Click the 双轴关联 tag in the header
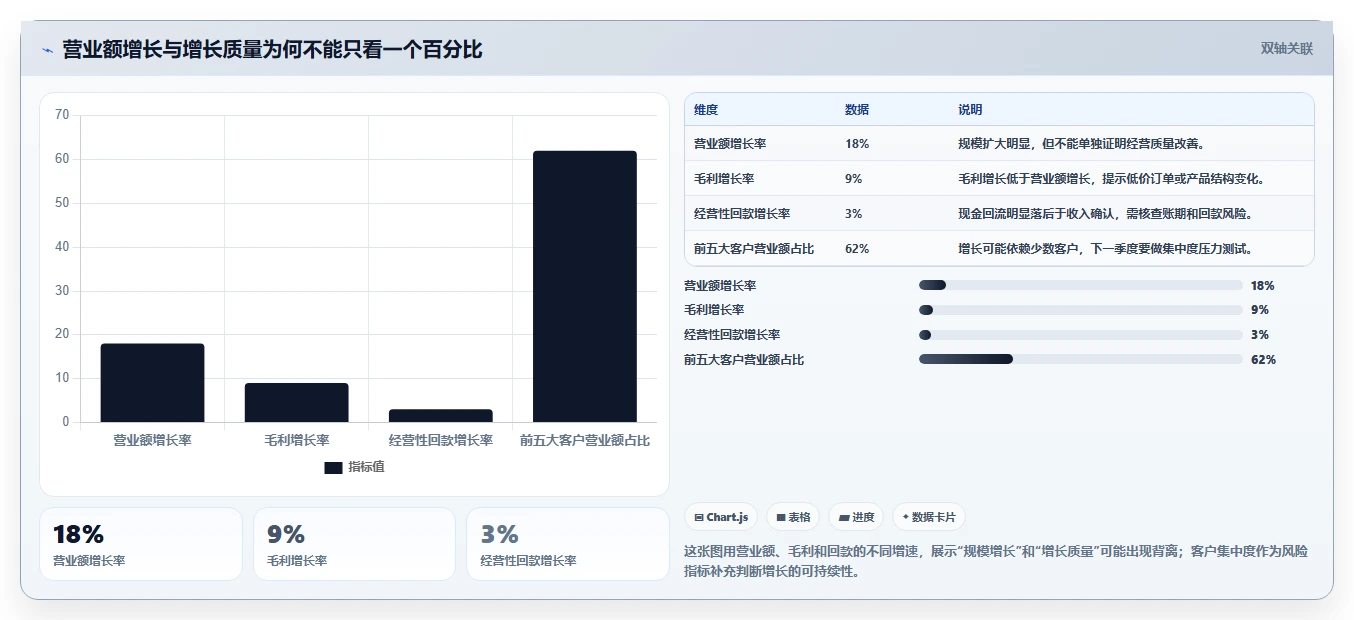1354x620 pixels. (x=1287, y=48)
